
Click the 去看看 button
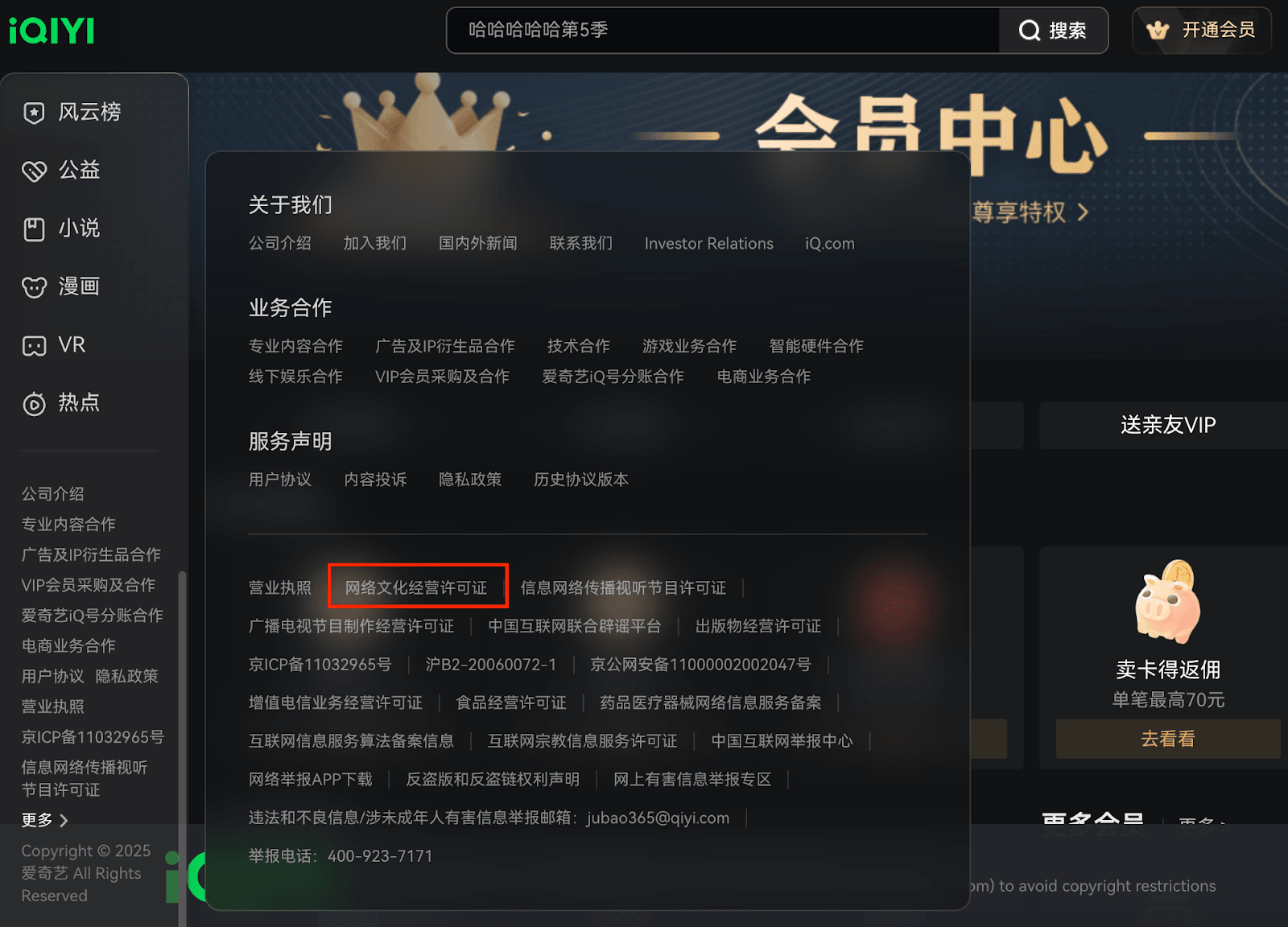[x=1168, y=739]
